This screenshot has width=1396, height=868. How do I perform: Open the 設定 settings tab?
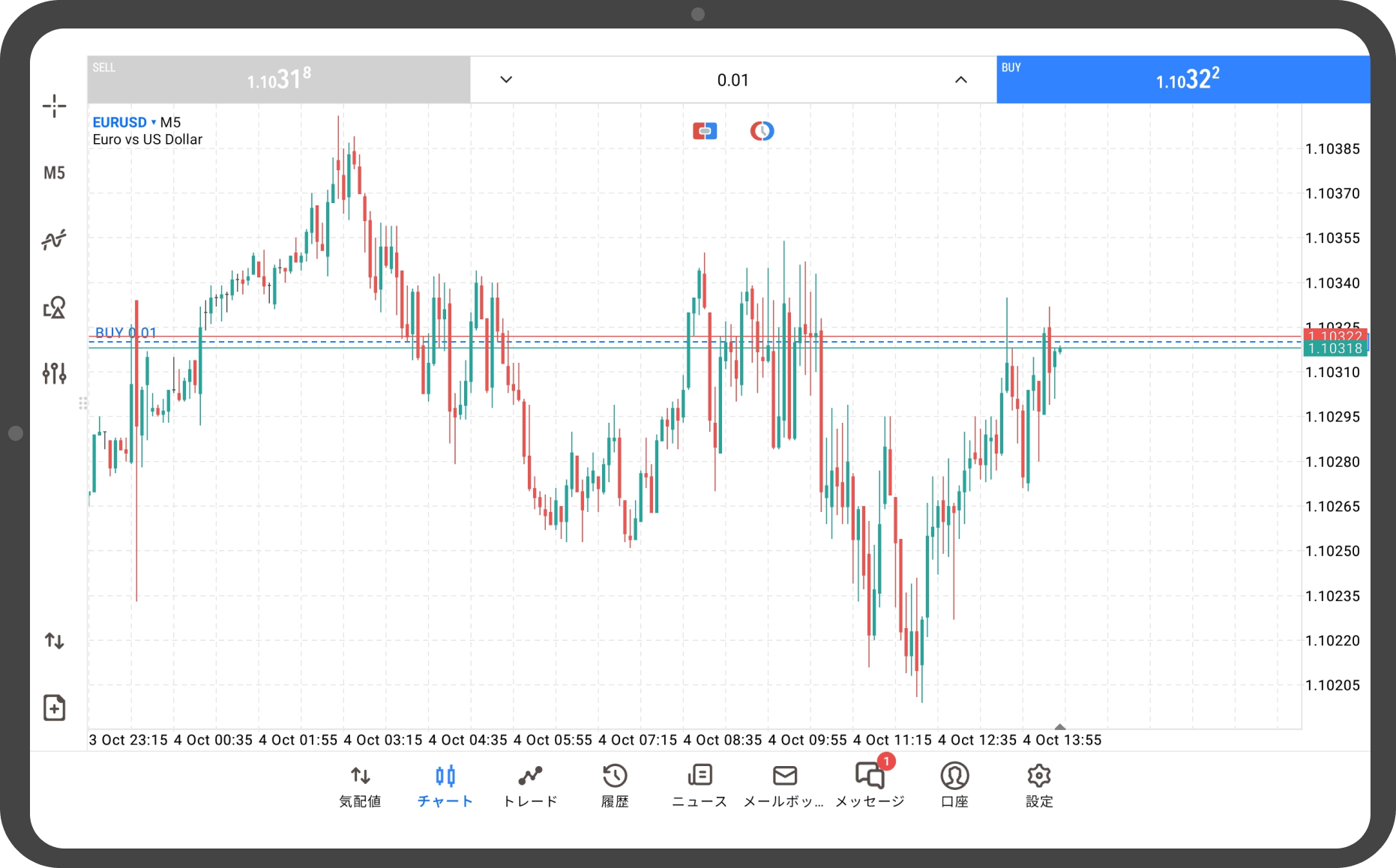[x=1039, y=786]
